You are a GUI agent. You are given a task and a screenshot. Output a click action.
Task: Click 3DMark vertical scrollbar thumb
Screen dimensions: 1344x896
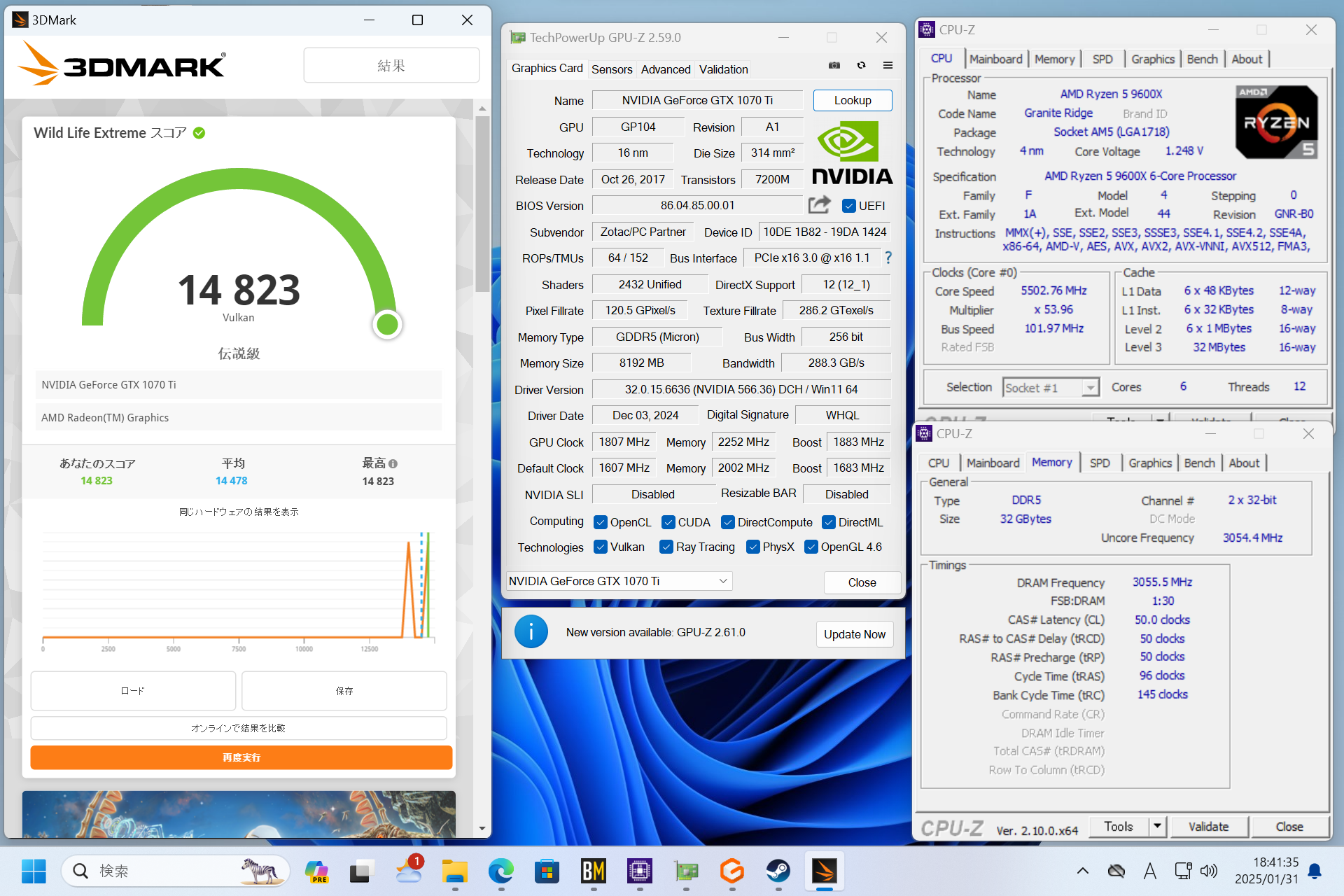pos(482,203)
